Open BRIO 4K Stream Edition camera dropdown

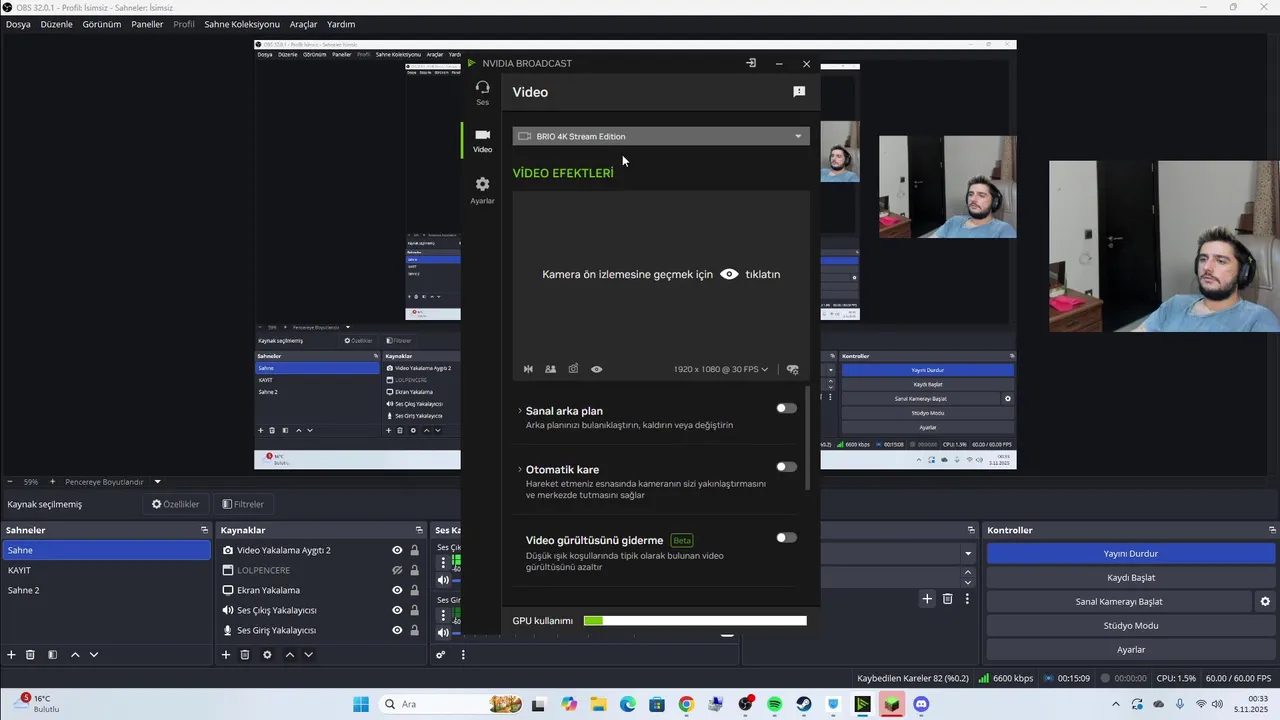(x=661, y=136)
